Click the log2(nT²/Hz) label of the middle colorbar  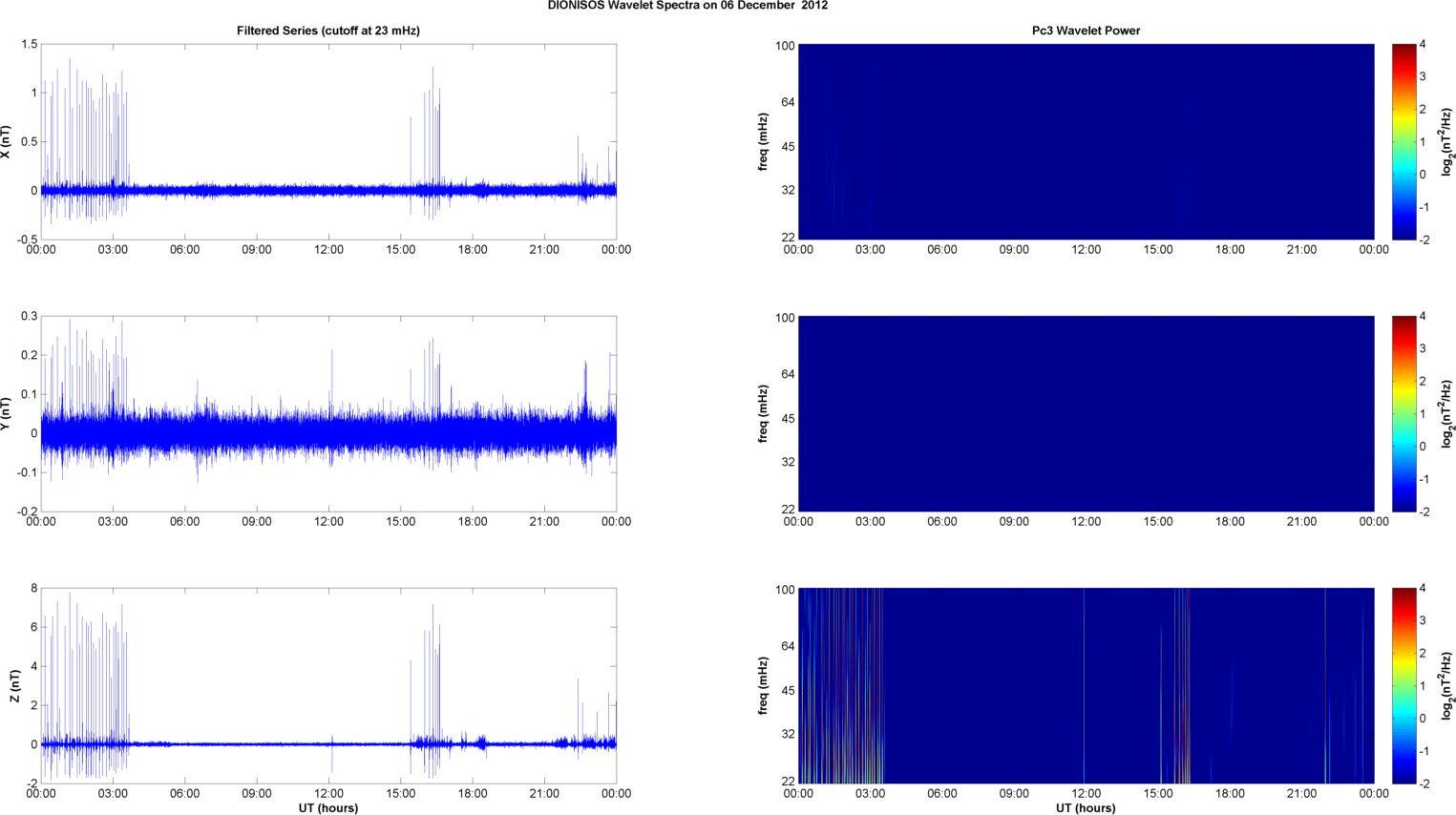pyautogui.click(x=1447, y=414)
